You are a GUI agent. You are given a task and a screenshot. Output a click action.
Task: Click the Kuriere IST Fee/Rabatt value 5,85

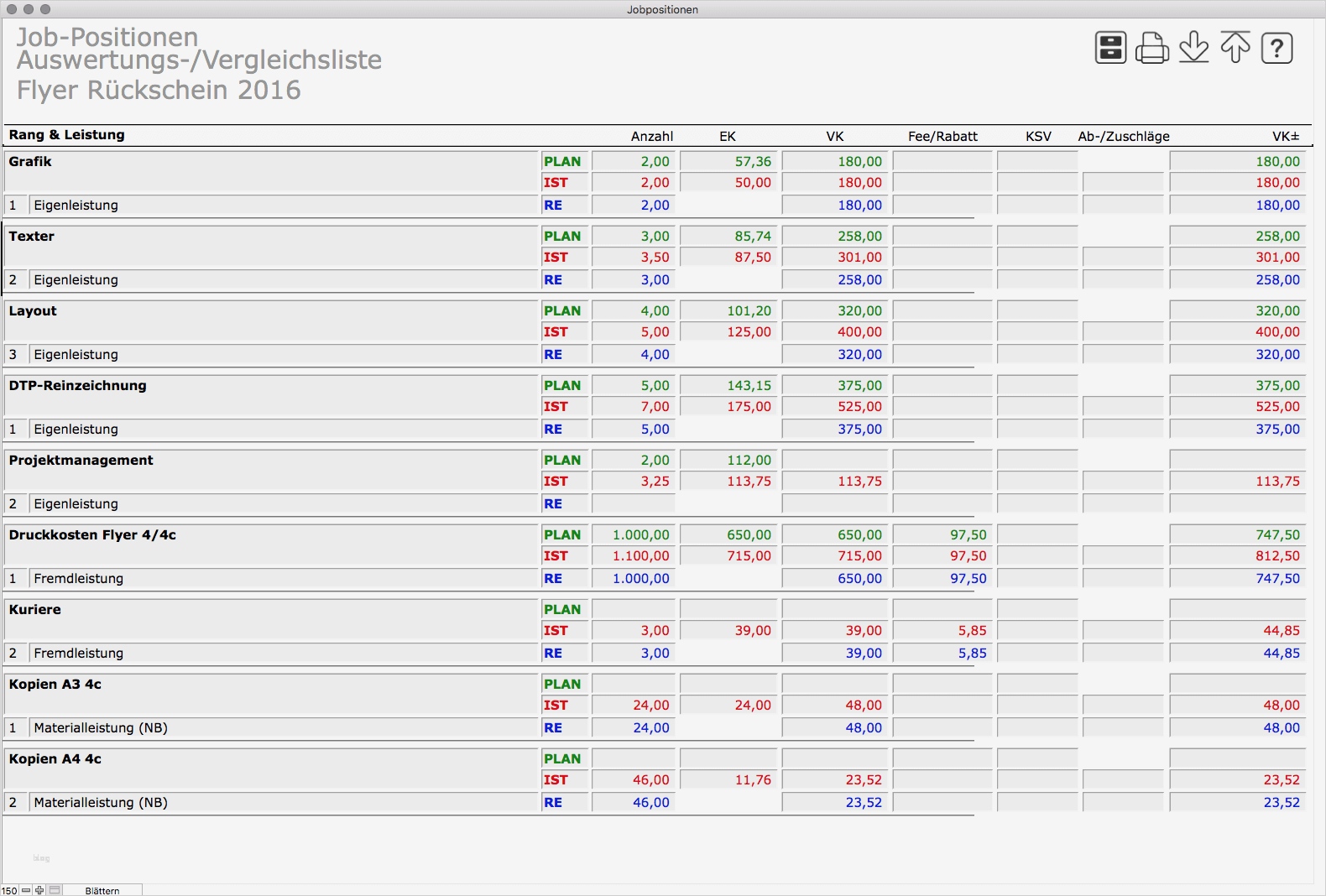click(x=942, y=630)
